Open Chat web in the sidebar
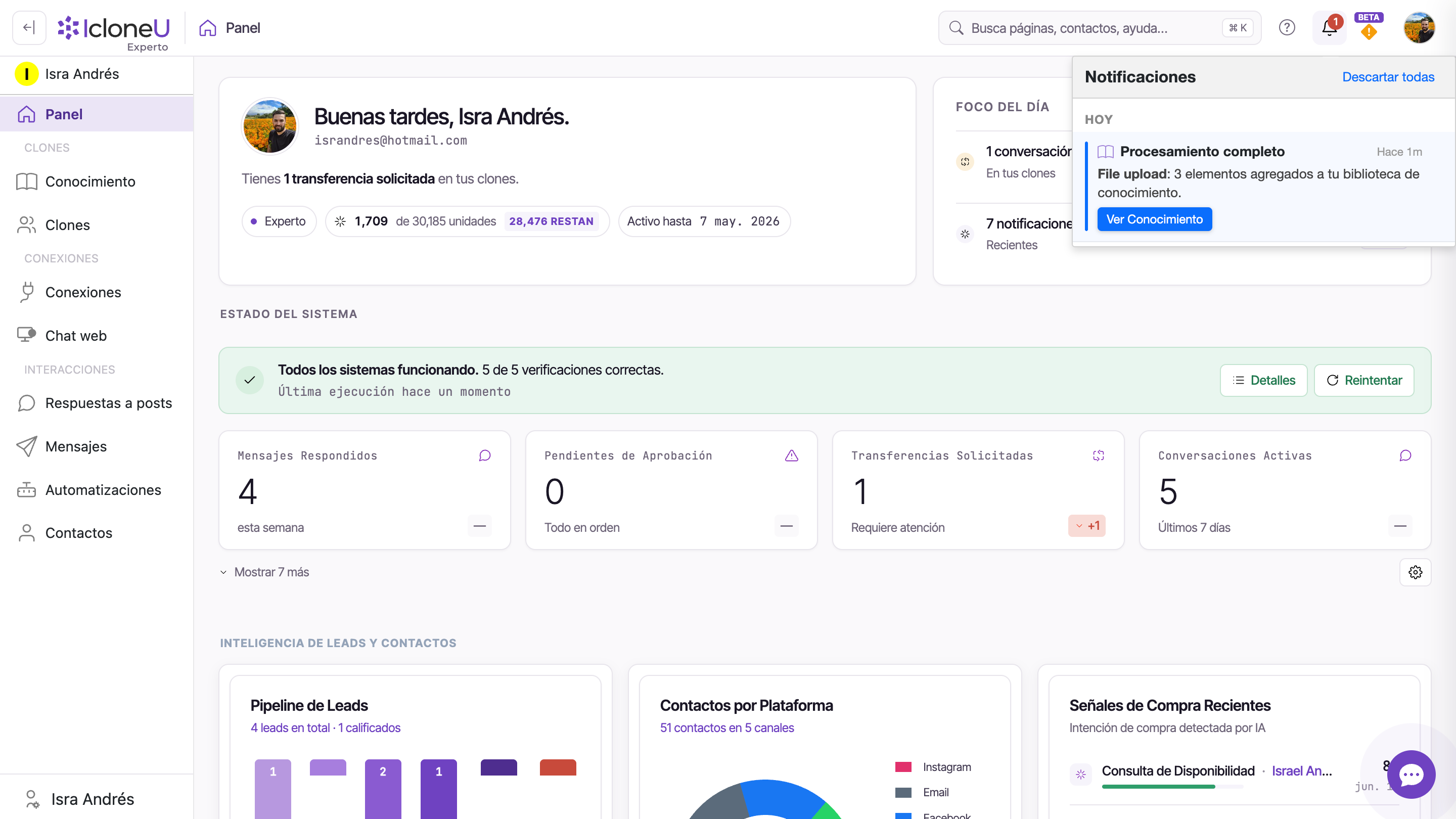1456x819 pixels. (x=97, y=336)
